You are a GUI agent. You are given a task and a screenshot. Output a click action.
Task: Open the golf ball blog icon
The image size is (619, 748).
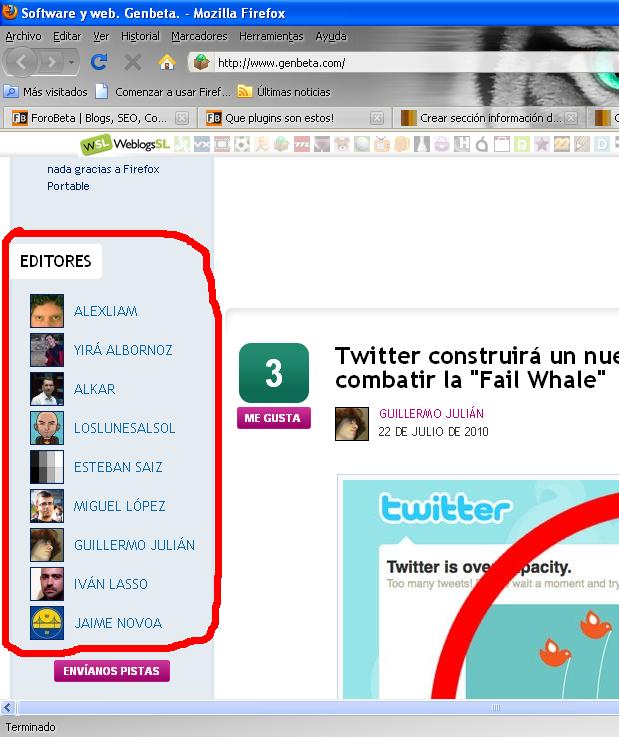361,144
